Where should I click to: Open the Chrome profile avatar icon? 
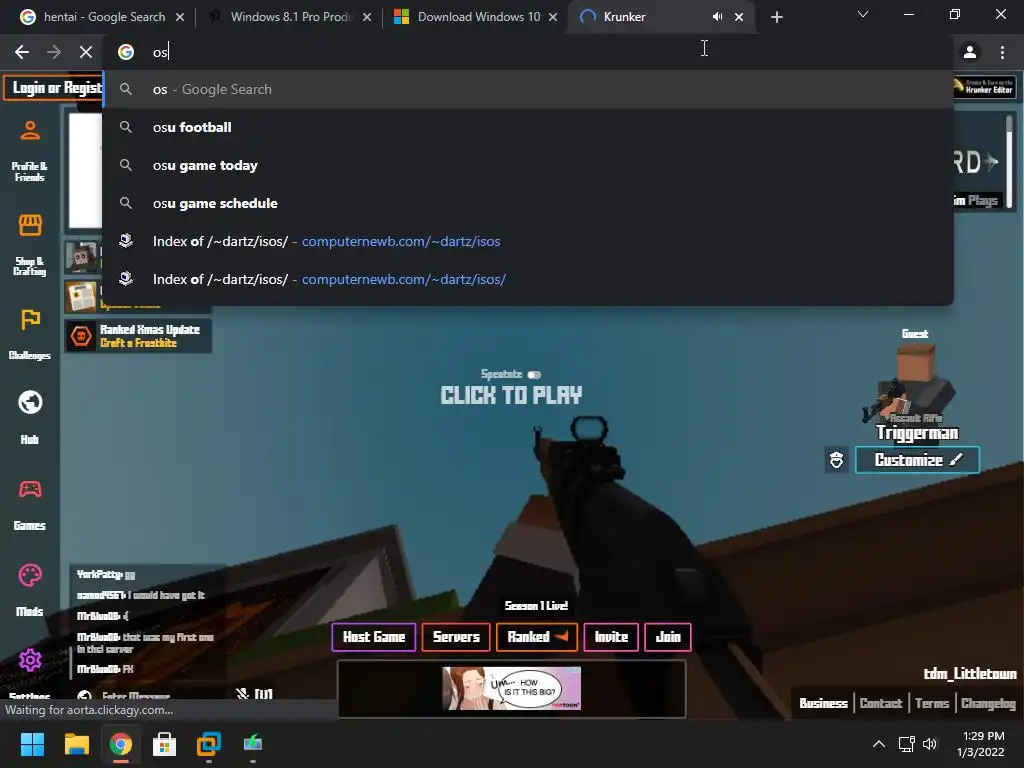[970, 52]
